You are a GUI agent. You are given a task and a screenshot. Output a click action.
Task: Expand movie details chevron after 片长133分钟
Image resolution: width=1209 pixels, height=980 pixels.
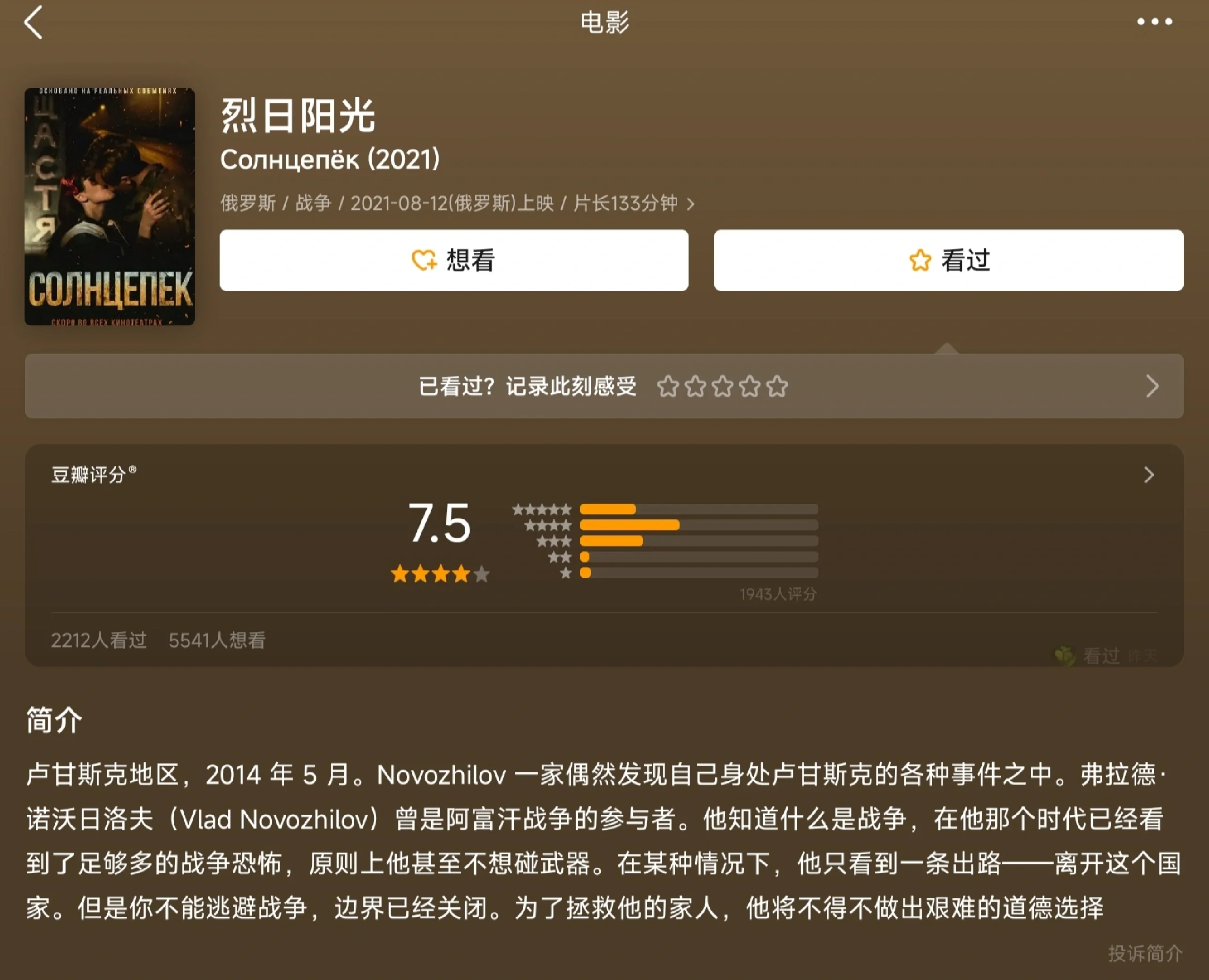click(690, 204)
